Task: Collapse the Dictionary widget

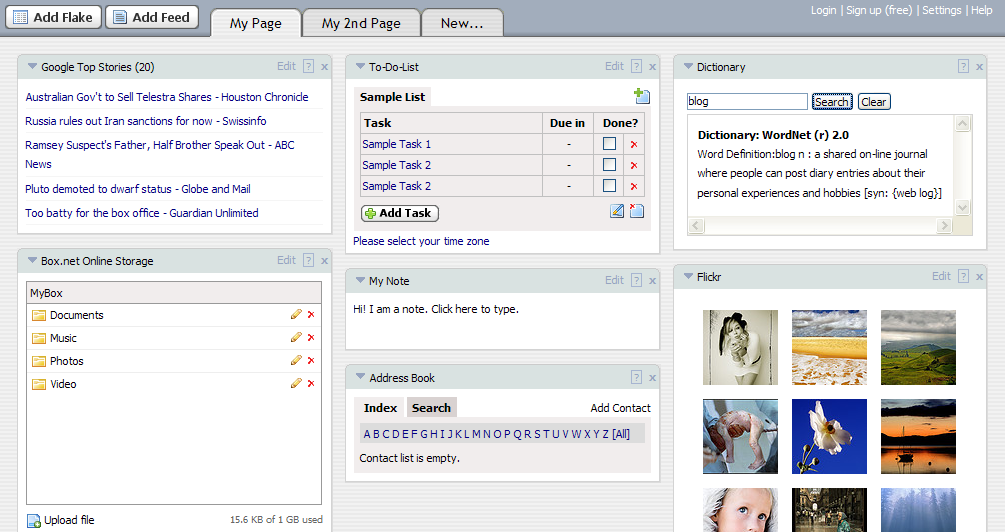Action: coord(688,66)
